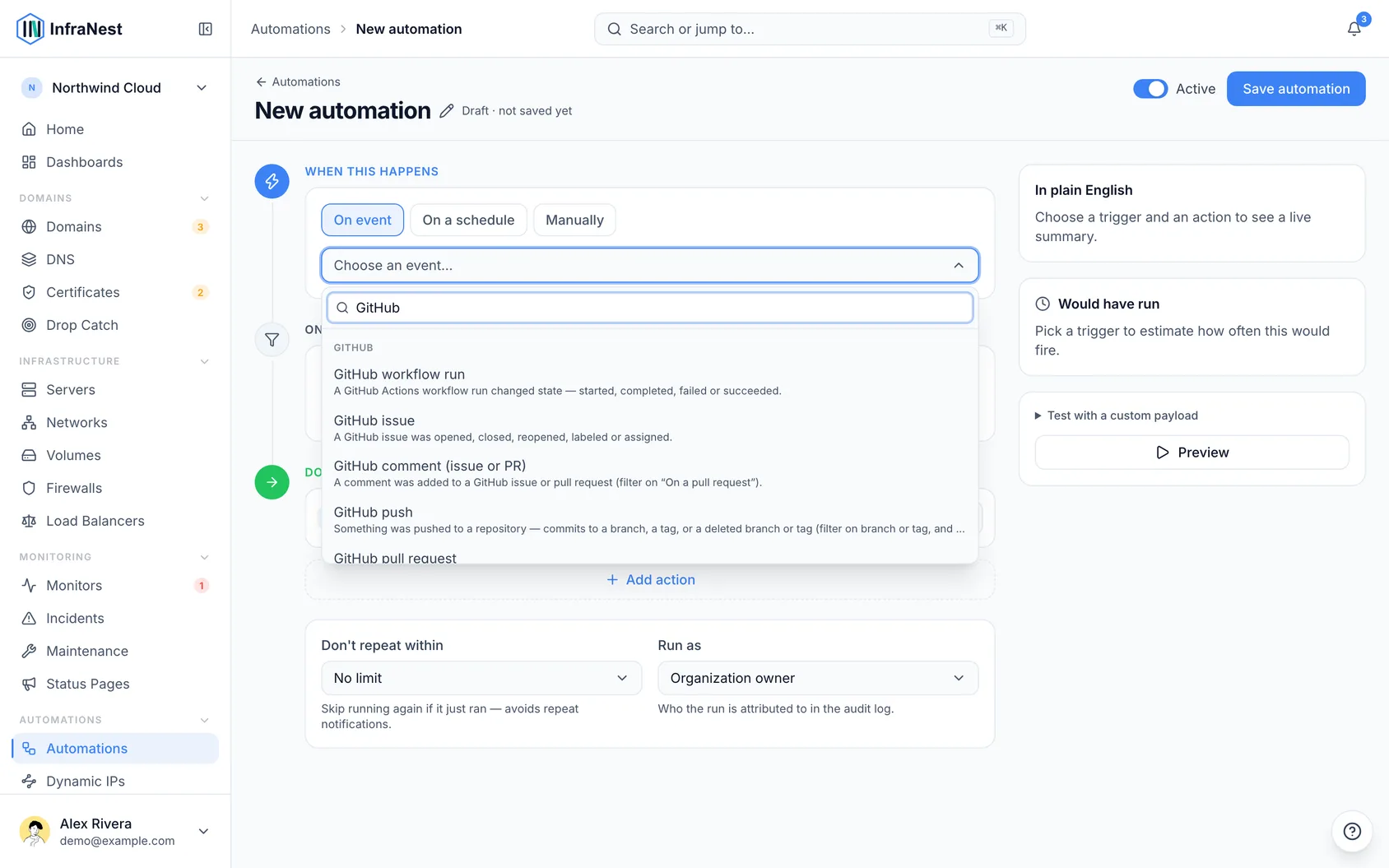Viewport: 1389px width, 868px height.
Task: Collapse the Automations sidebar section
Action: pos(204,720)
